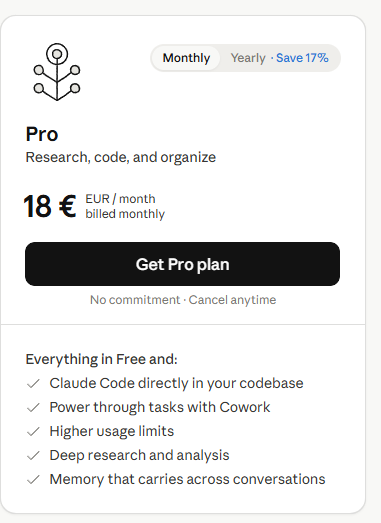This screenshot has height=523, width=381.
Task: Click No commitment · Cancel anytime text
Action: pyautogui.click(x=183, y=300)
